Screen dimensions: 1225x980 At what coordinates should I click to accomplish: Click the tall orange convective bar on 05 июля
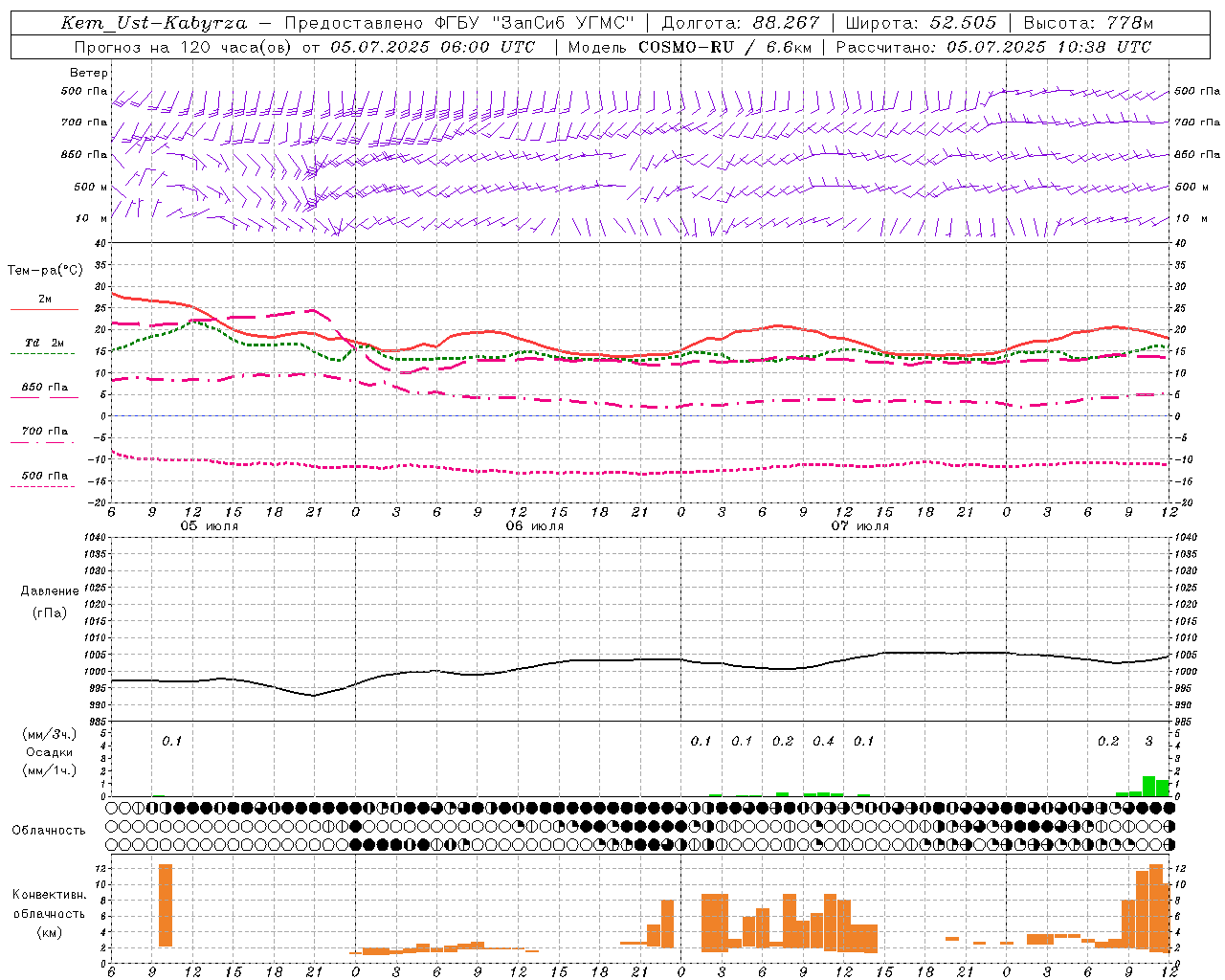166,905
